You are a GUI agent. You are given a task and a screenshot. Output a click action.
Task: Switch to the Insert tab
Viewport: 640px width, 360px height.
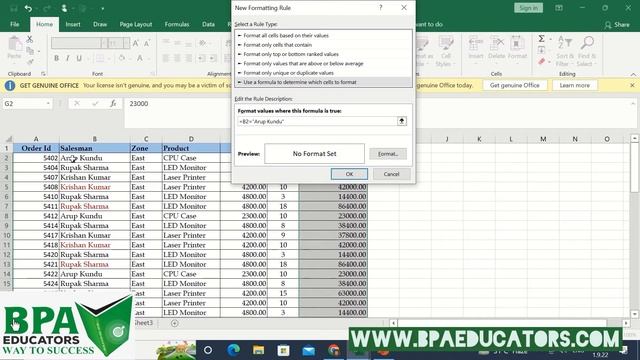(x=73, y=24)
